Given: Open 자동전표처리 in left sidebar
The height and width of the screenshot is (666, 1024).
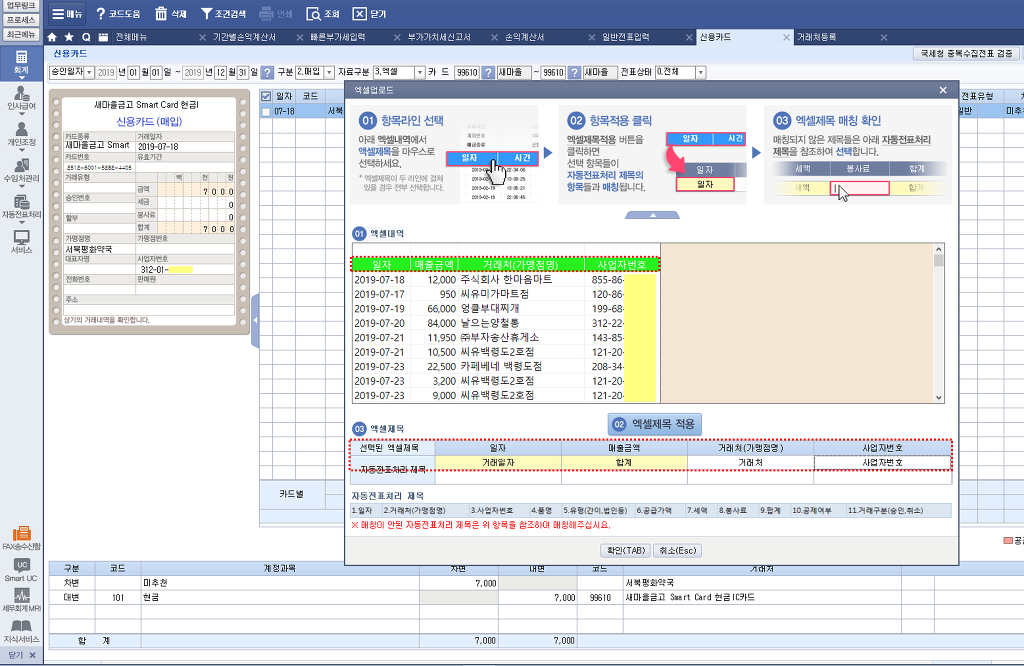Looking at the screenshot, I should point(21,204).
